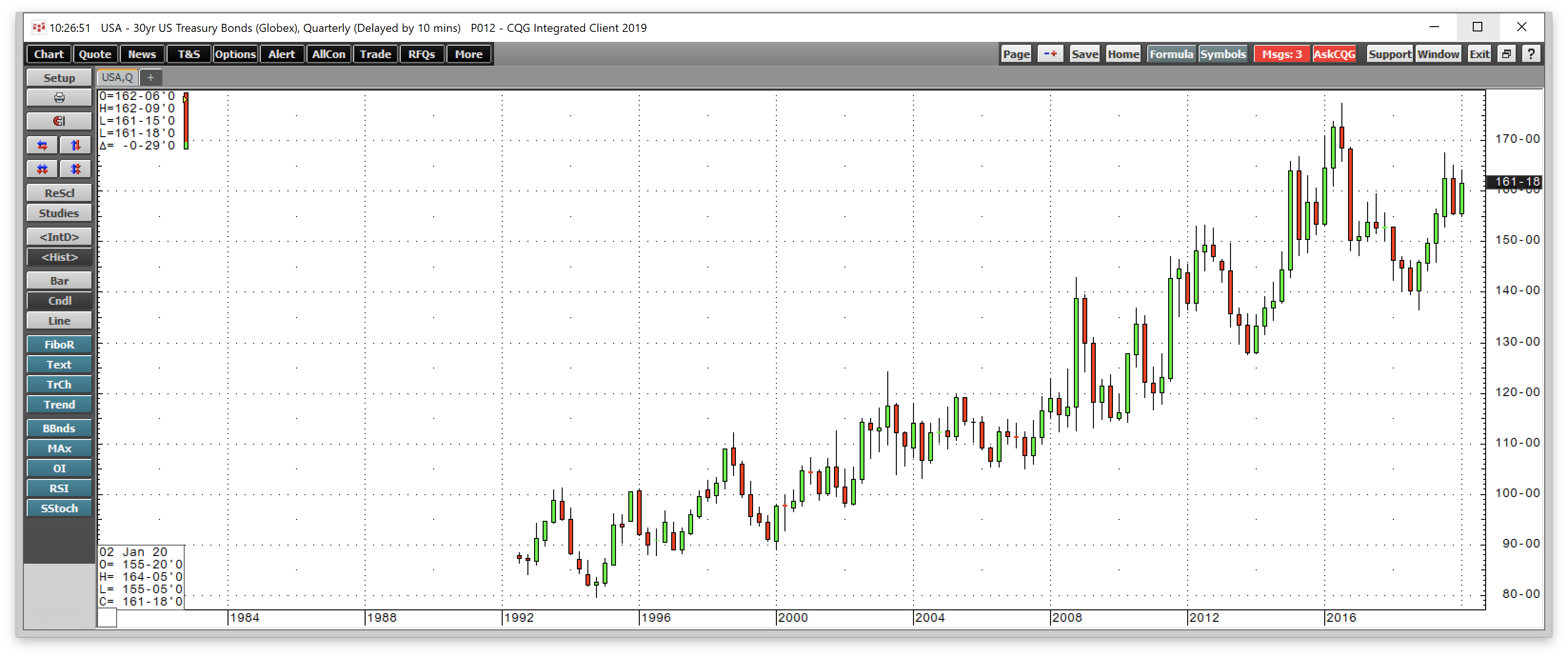The image size is (1568, 657).
Task: Select the Bar chart type
Action: (x=59, y=281)
